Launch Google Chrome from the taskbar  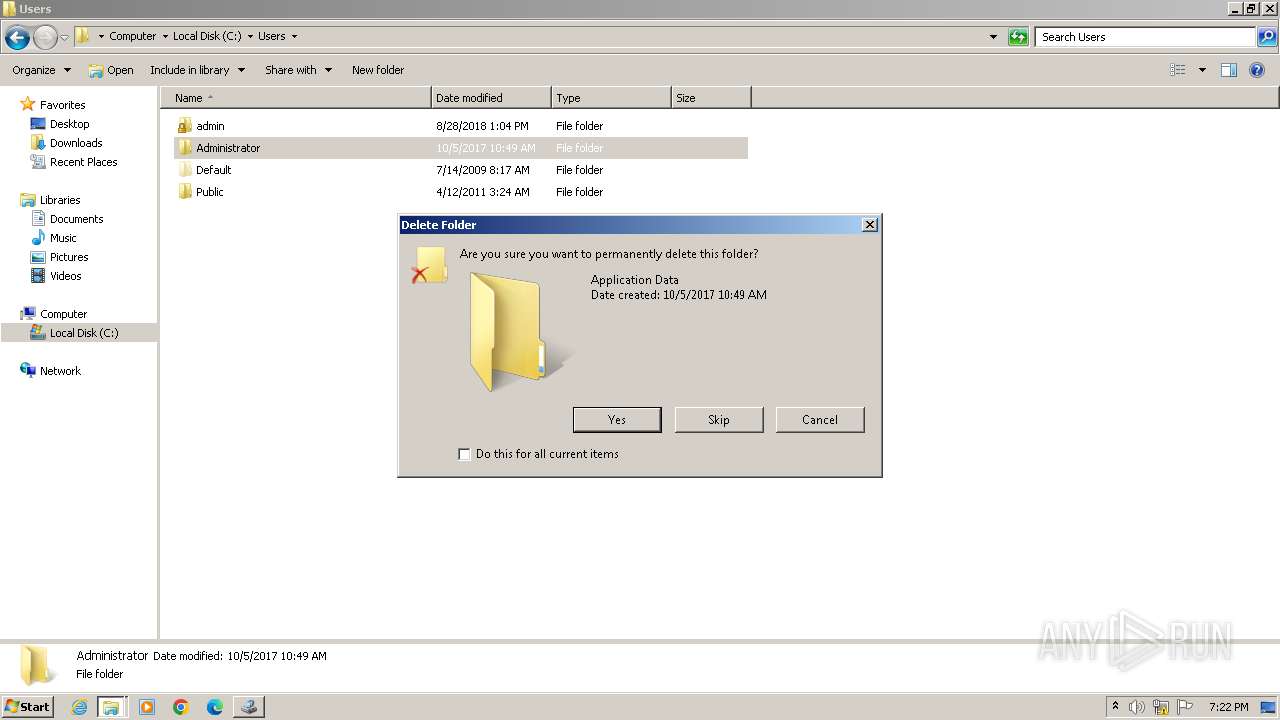(x=181, y=707)
